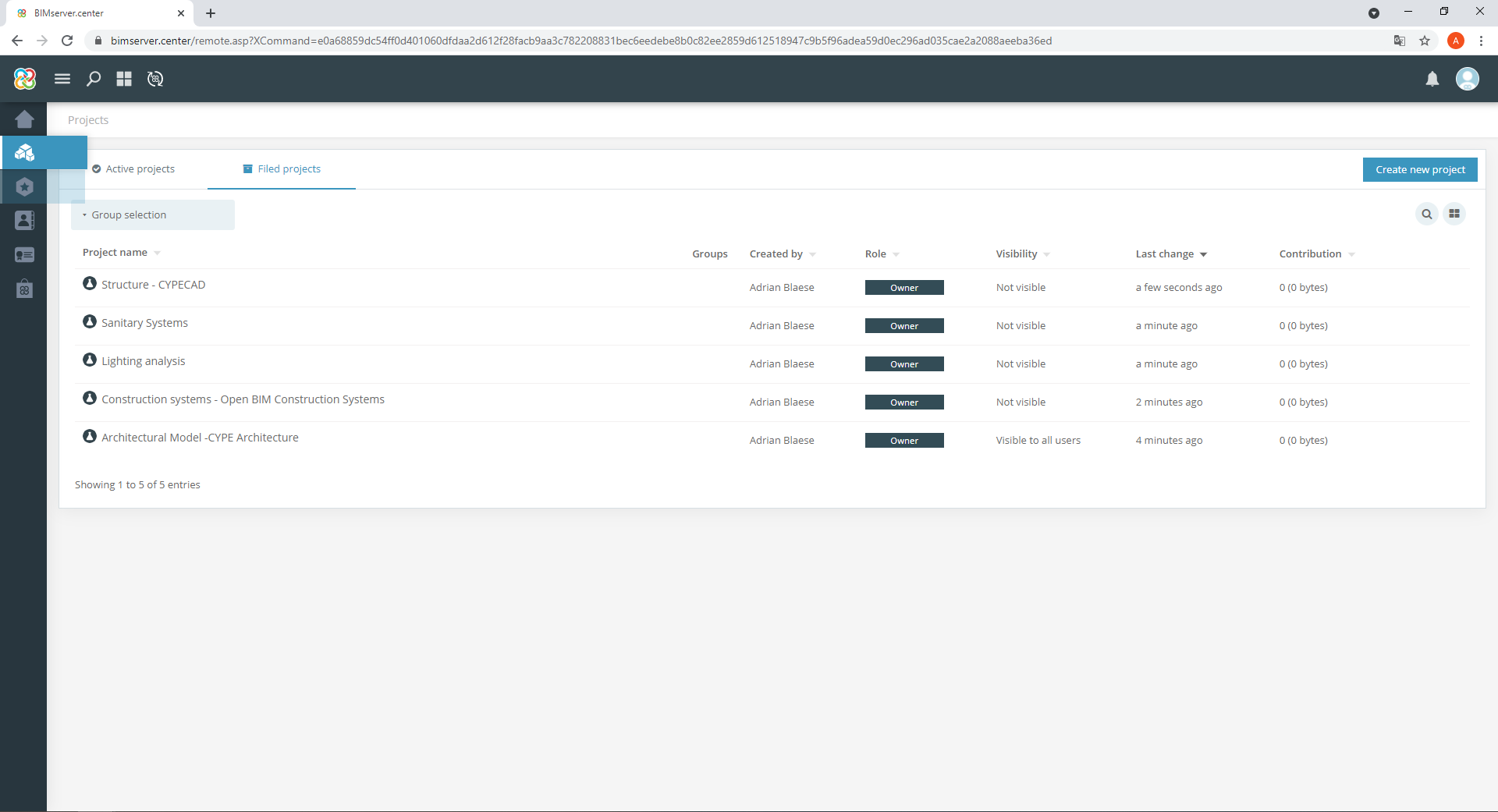The width and height of the screenshot is (1498, 812).
Task: Click the translate page icon in address bar
Action: point(1400,41)
